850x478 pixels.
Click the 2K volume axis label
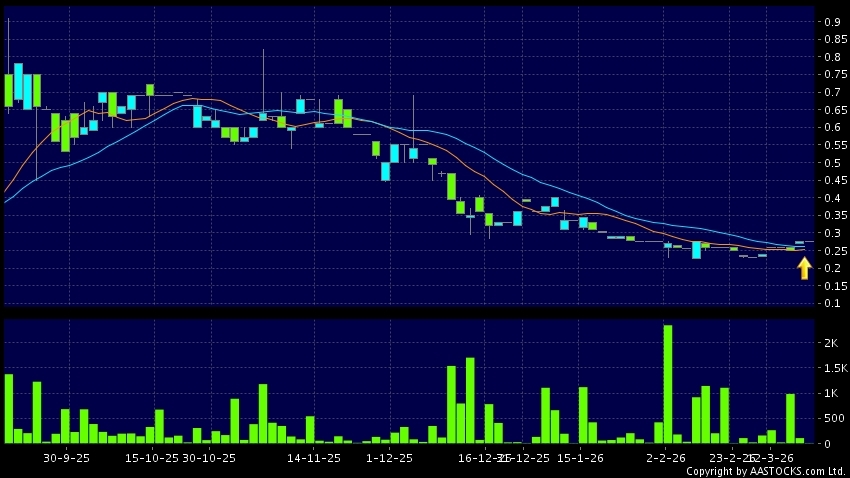click(830, 343)
